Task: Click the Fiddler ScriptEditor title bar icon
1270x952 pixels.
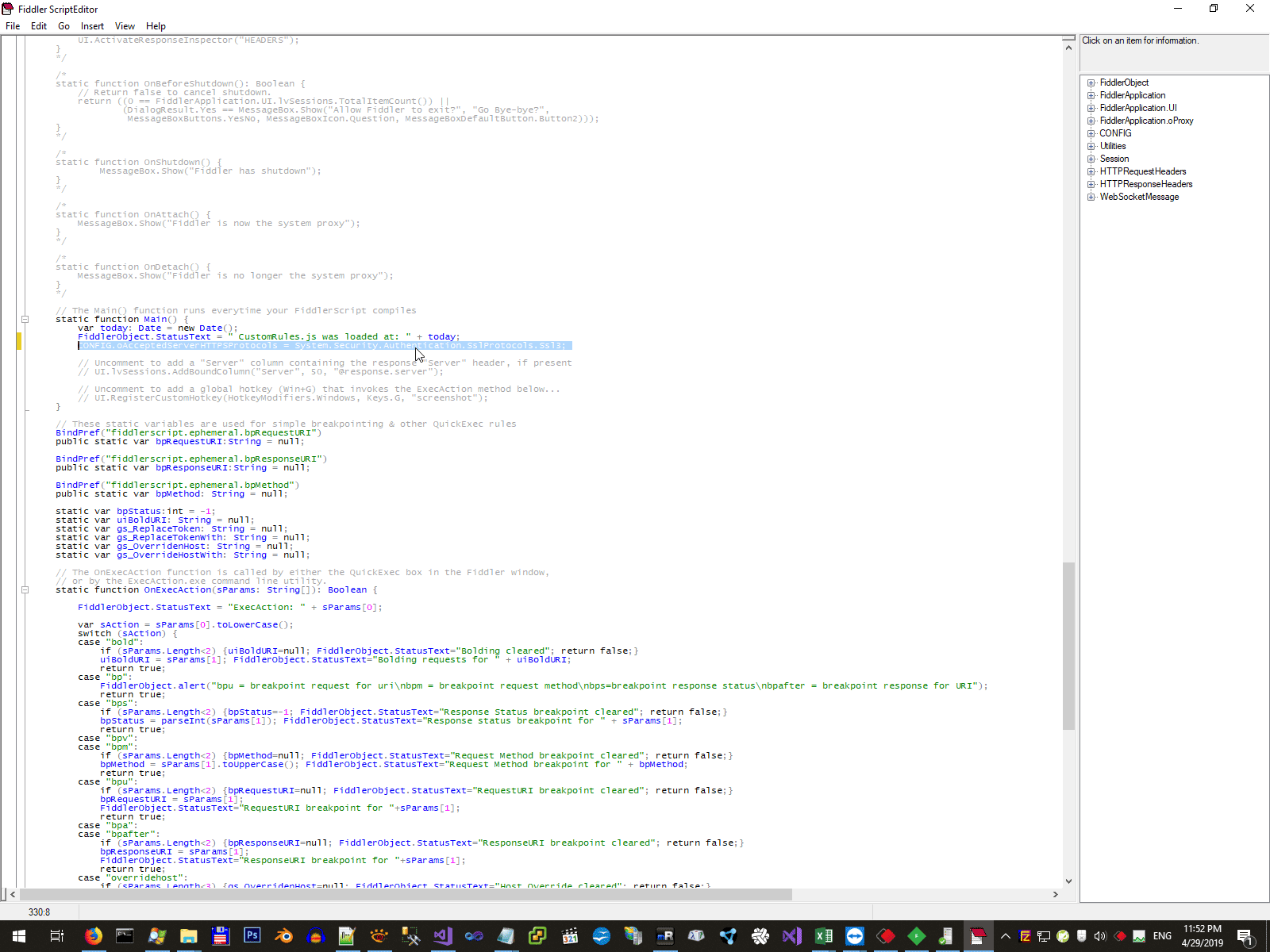Action: 9,9
